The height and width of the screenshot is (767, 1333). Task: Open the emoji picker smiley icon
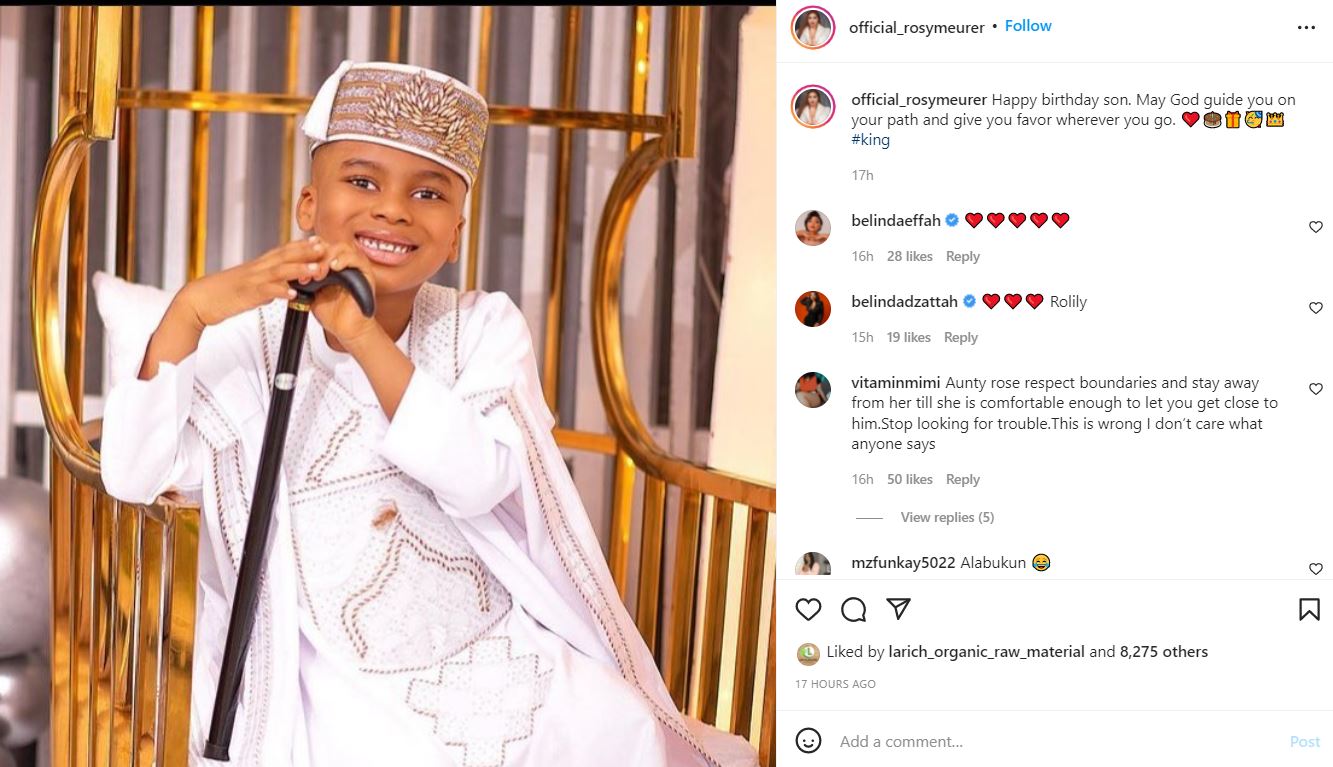pos(808,741)
